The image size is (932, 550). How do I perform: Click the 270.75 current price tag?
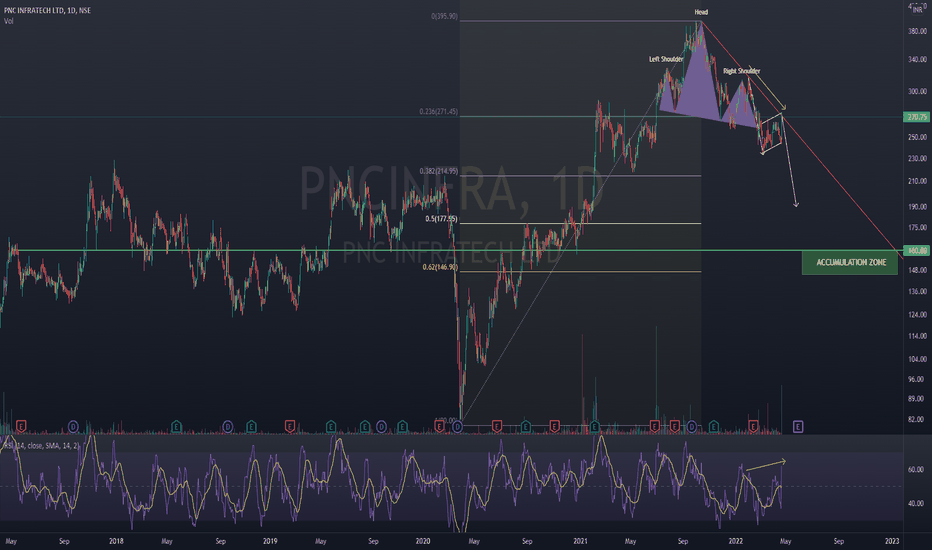pos(917,117)
